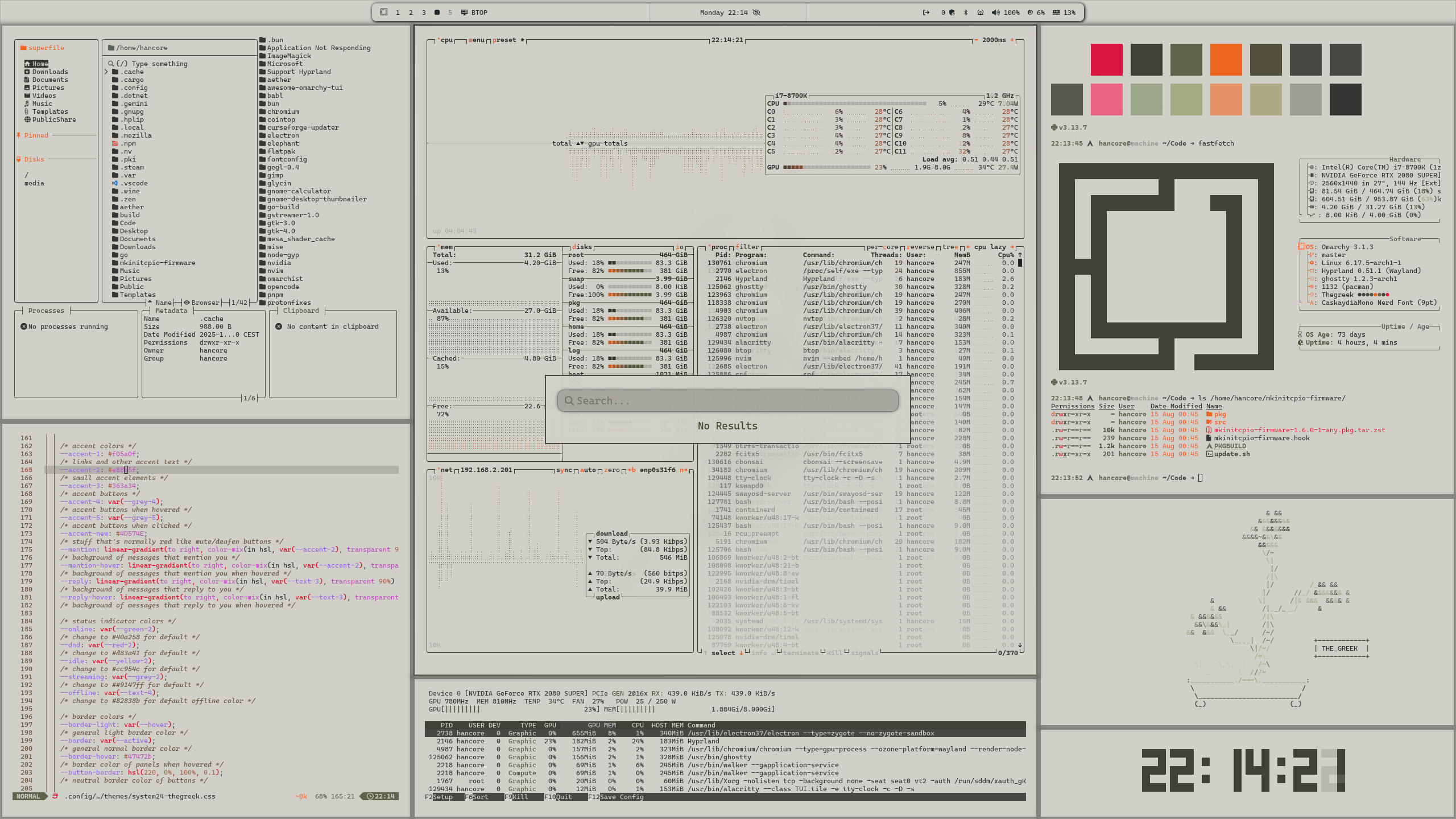1456x819 pixels.
Task: Click the Bluetooth icon in the top bar
Action: (965, 13)
